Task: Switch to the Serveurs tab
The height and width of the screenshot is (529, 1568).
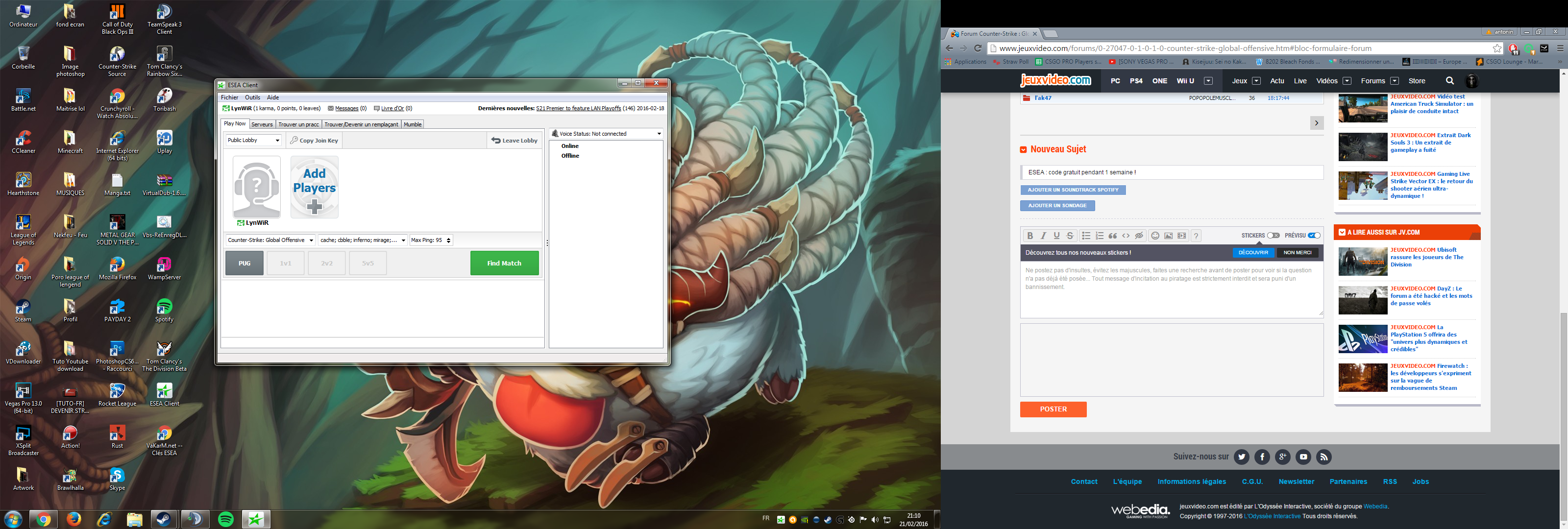Action: click(x=262, y=125)
